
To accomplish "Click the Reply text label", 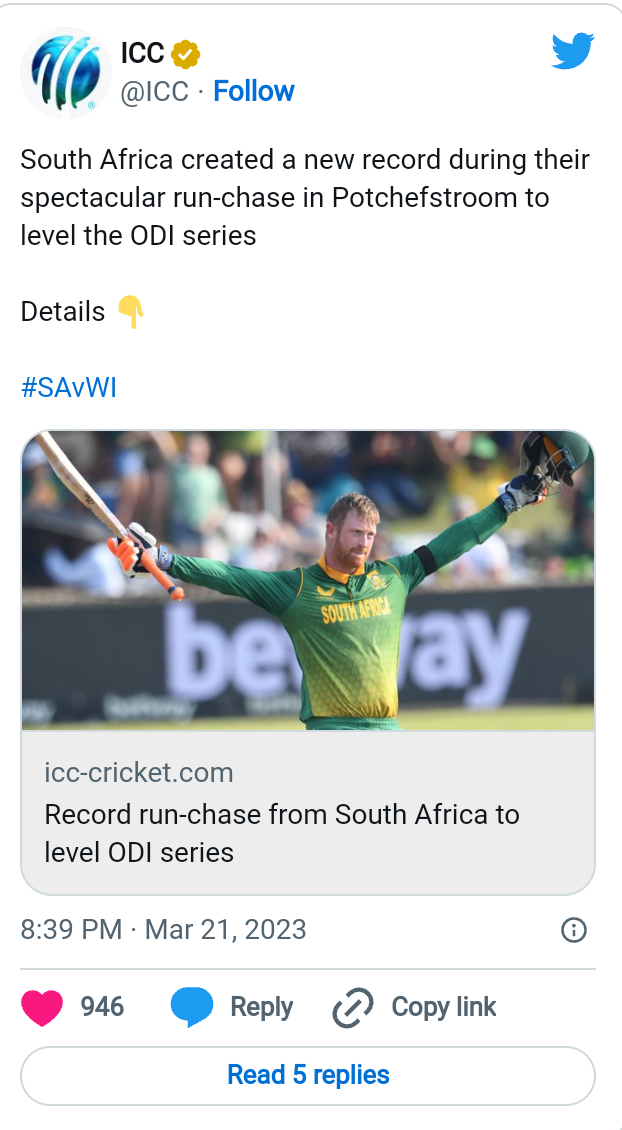I will [x=261, y=1007].
